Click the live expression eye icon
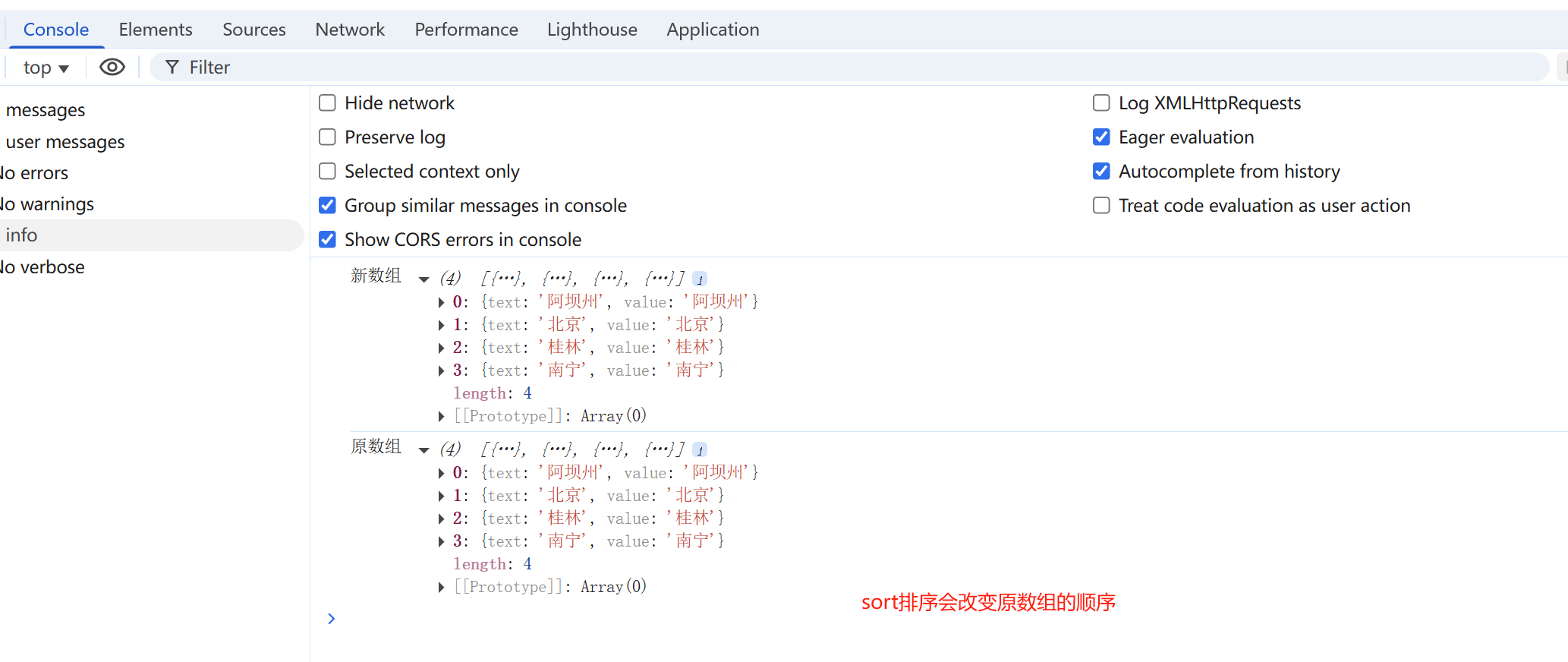The image size is (1568, 662). coord(112,68)
